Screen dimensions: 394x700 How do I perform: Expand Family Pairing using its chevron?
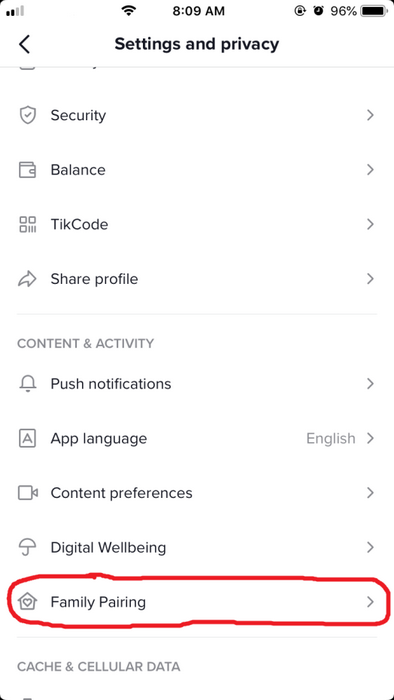(370, 602)
